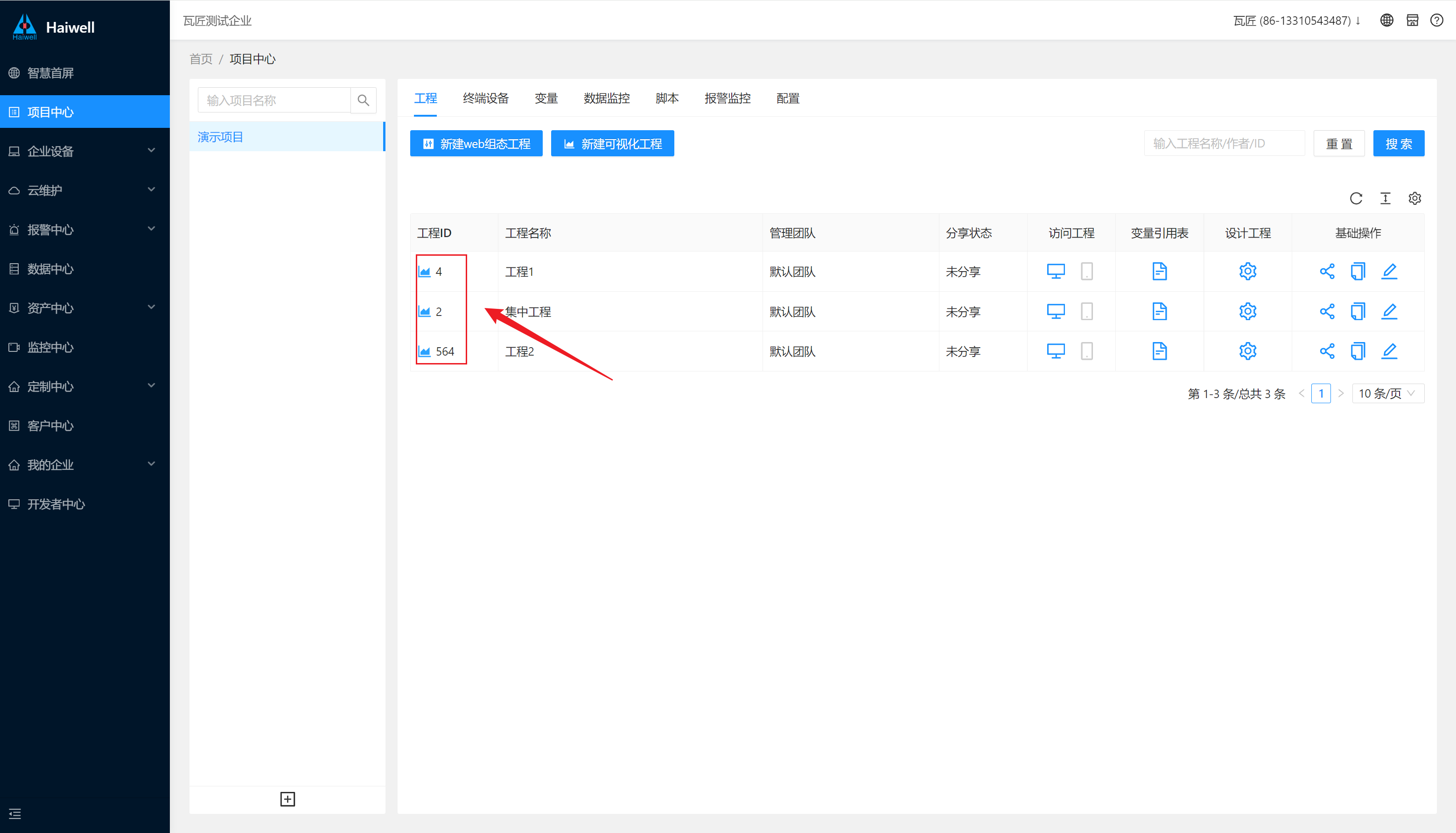
Task: Click the project name search icon
Action: pyautogui.click(x=363, y=100)
